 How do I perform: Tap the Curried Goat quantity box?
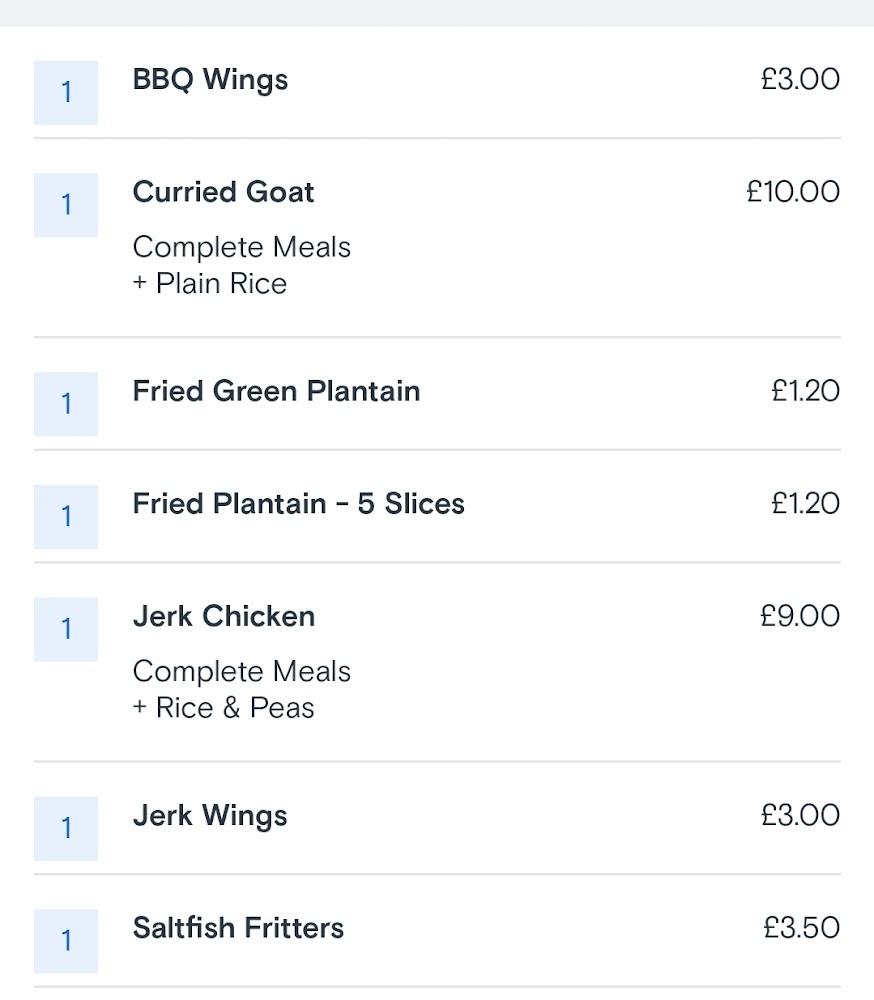click(66, 205)
